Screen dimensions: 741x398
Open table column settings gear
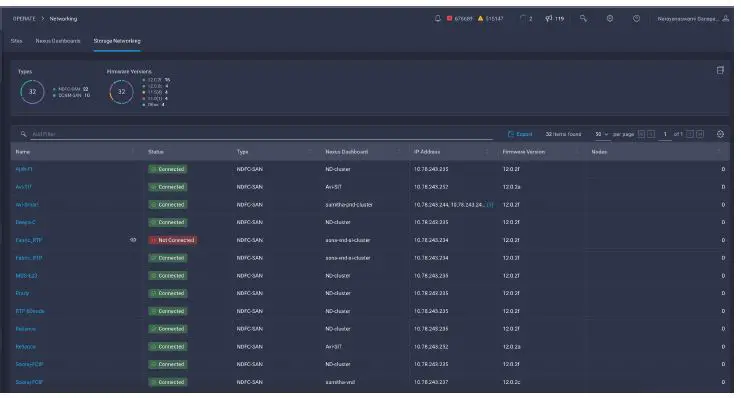point(720,134)
